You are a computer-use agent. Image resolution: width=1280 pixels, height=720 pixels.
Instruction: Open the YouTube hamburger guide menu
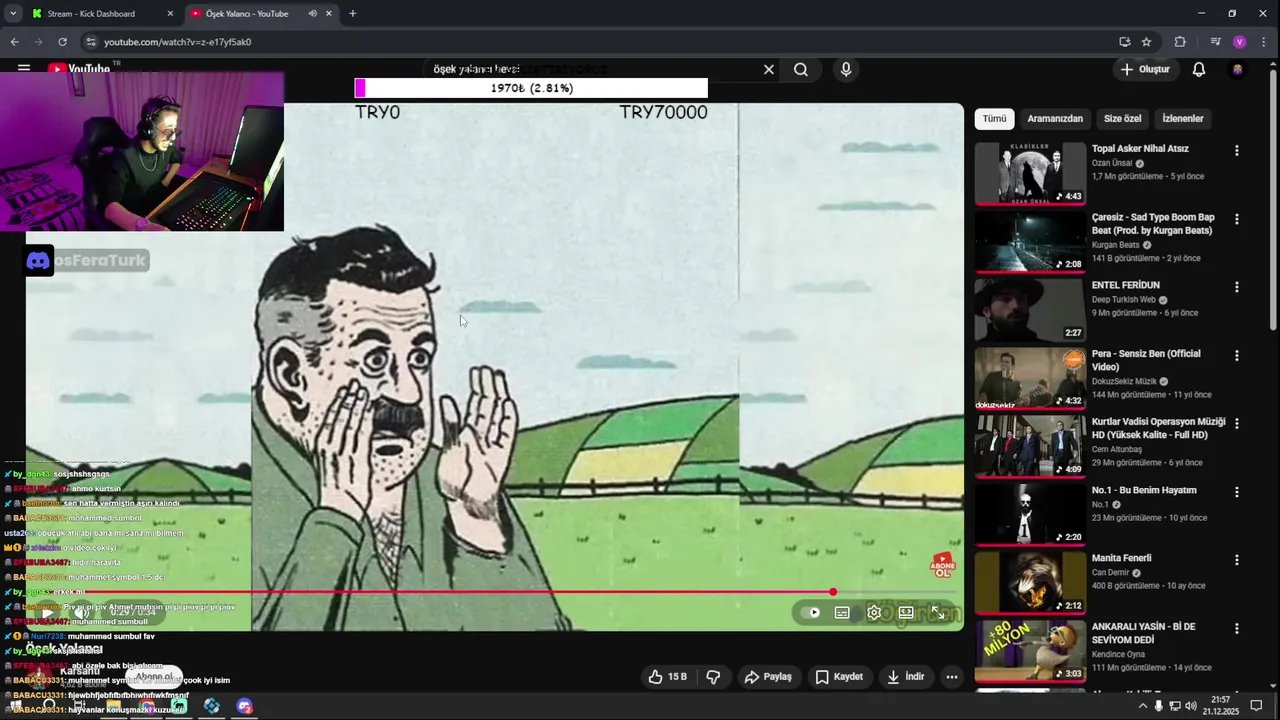(x=24, y=69)
